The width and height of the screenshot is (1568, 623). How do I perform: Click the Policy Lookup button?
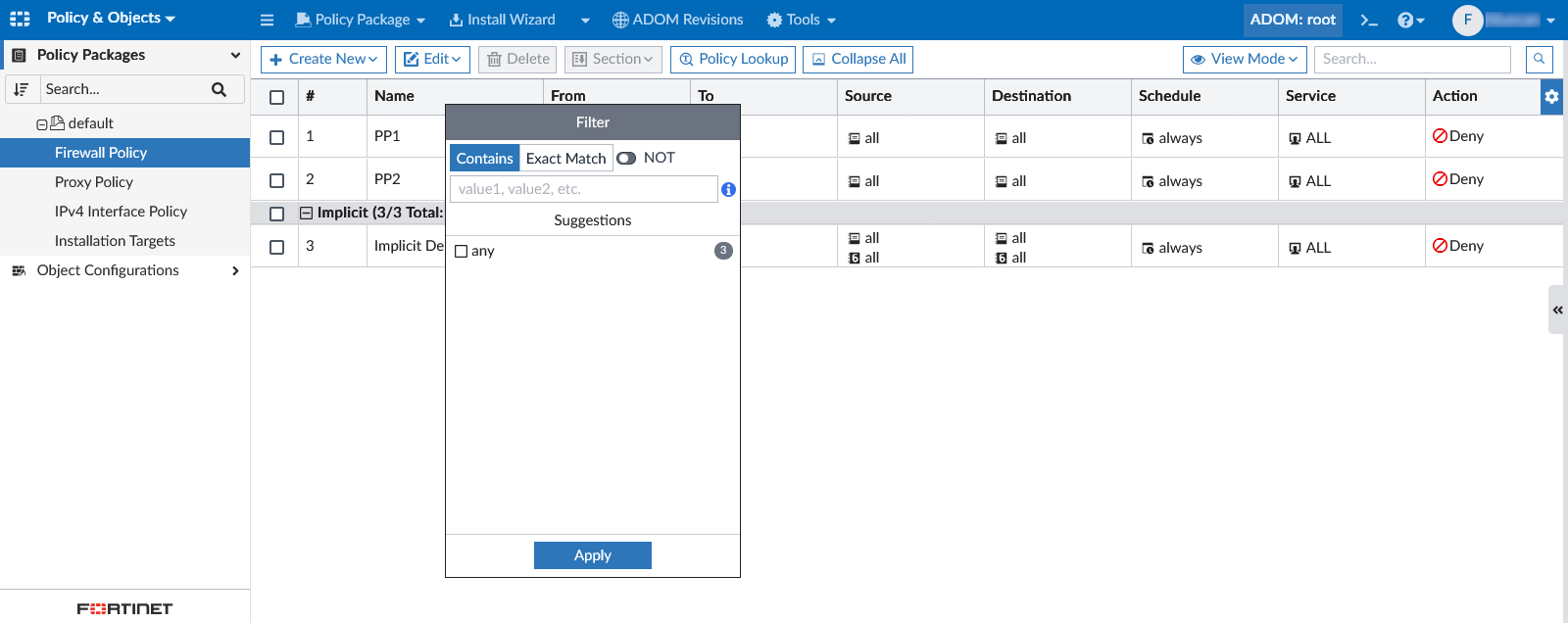(734, 60)
